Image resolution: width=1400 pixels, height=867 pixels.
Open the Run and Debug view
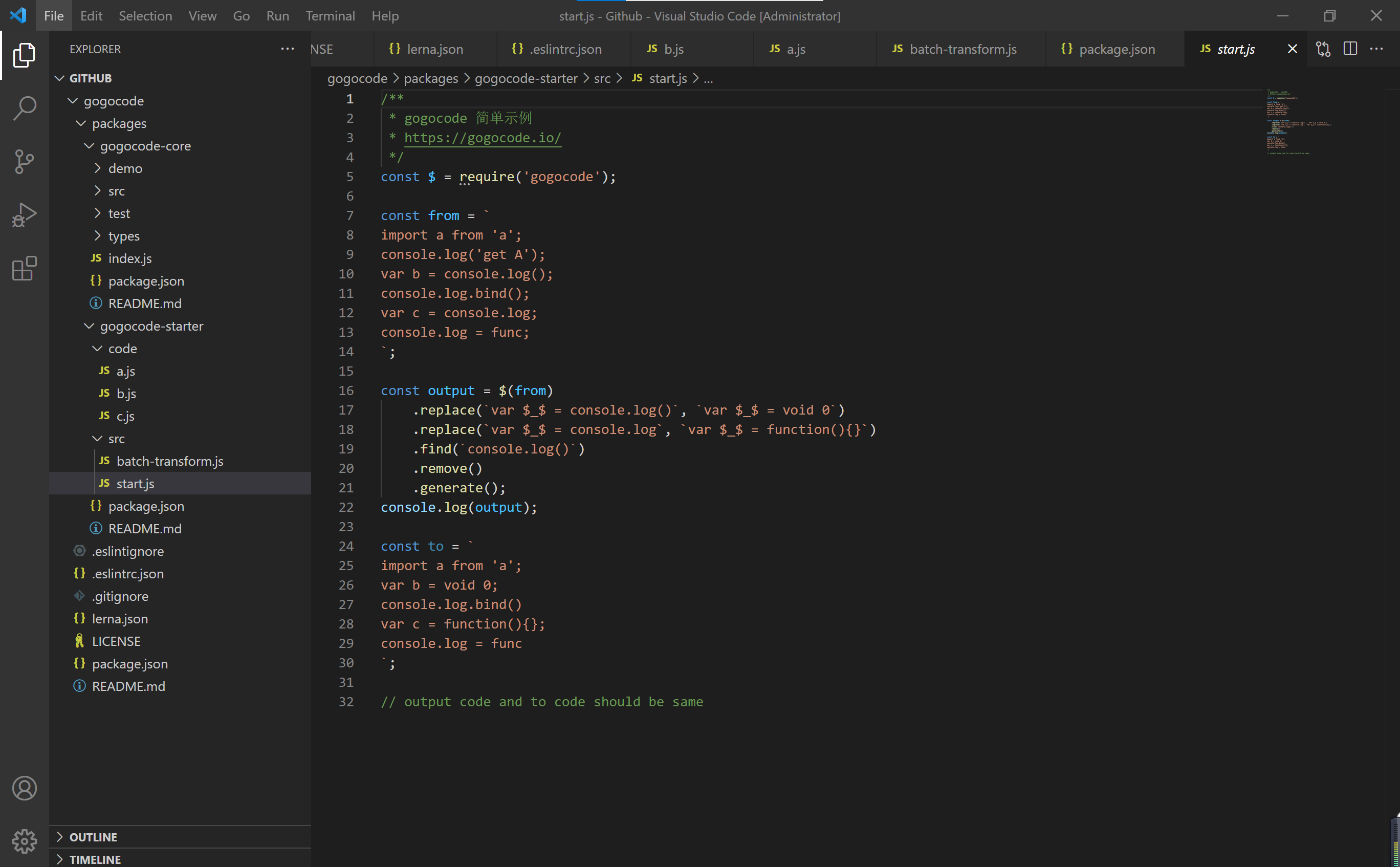(24, 215)
